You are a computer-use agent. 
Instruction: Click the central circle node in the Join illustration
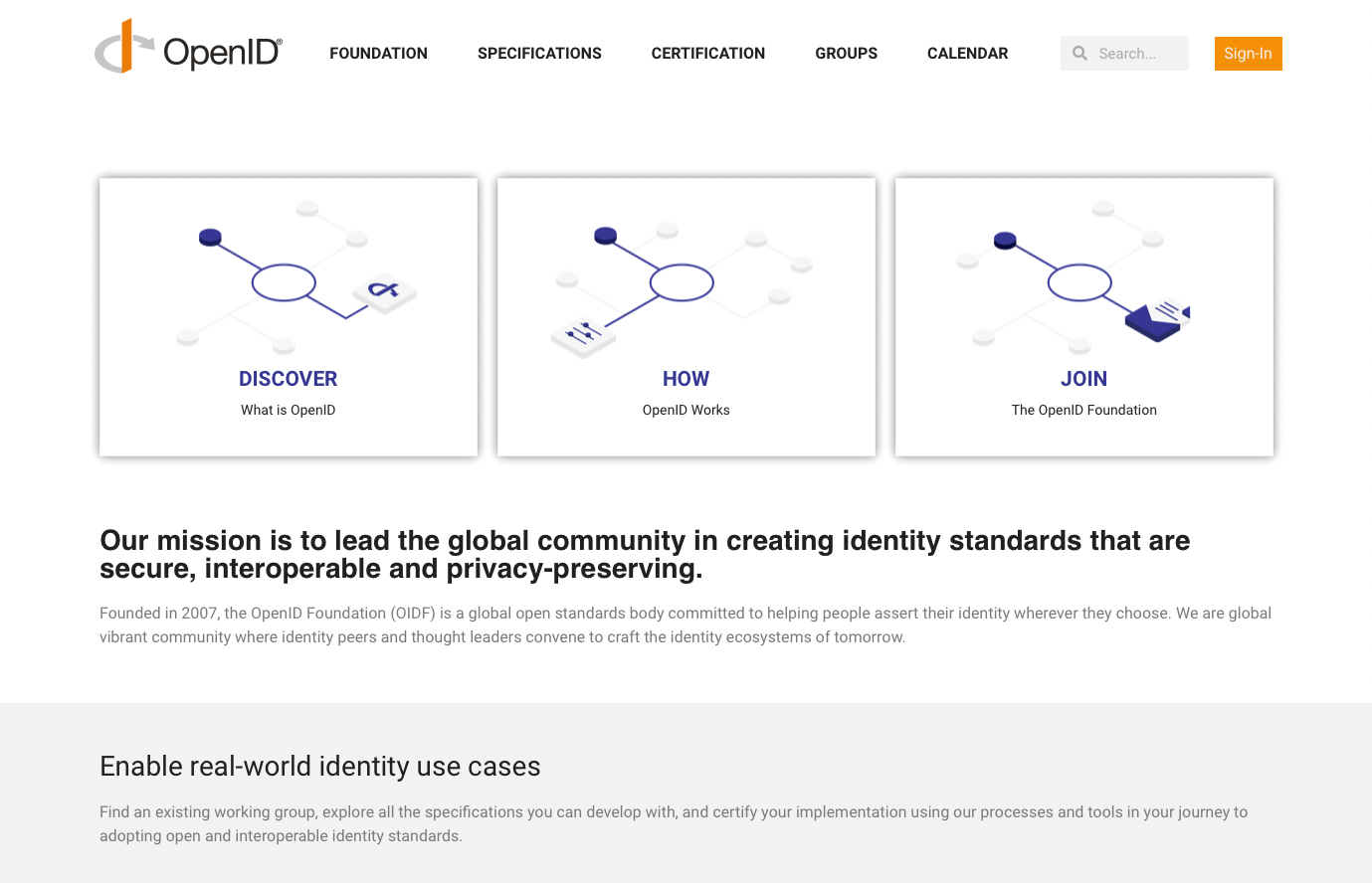(1079, 282)
